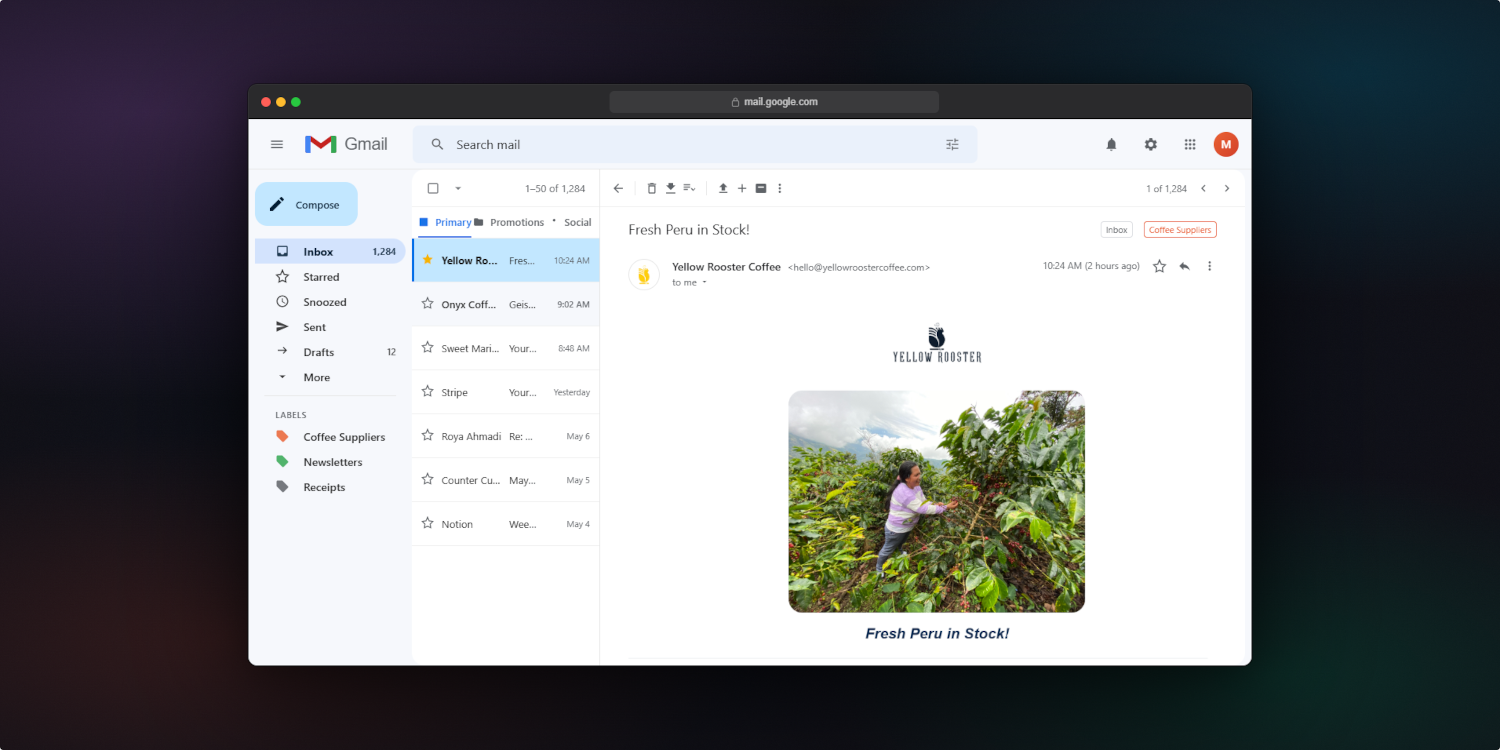
Task: Click the dark square icon in email toolbar
Action: point(761,188)
